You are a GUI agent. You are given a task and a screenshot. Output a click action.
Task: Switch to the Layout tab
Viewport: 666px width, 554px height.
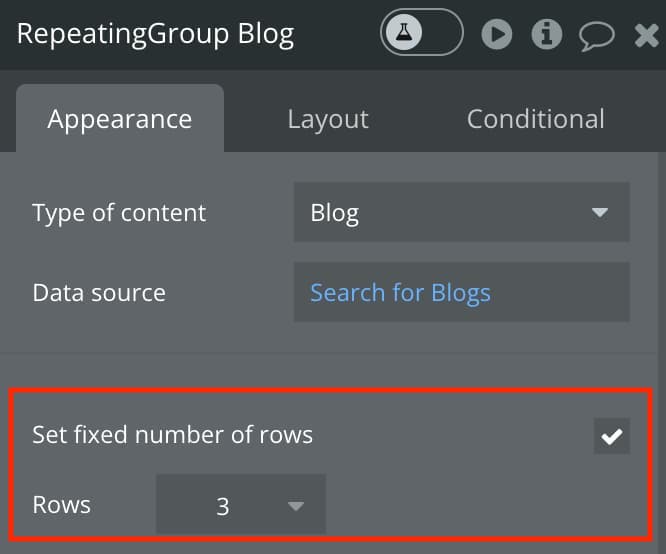coord(328,119)
